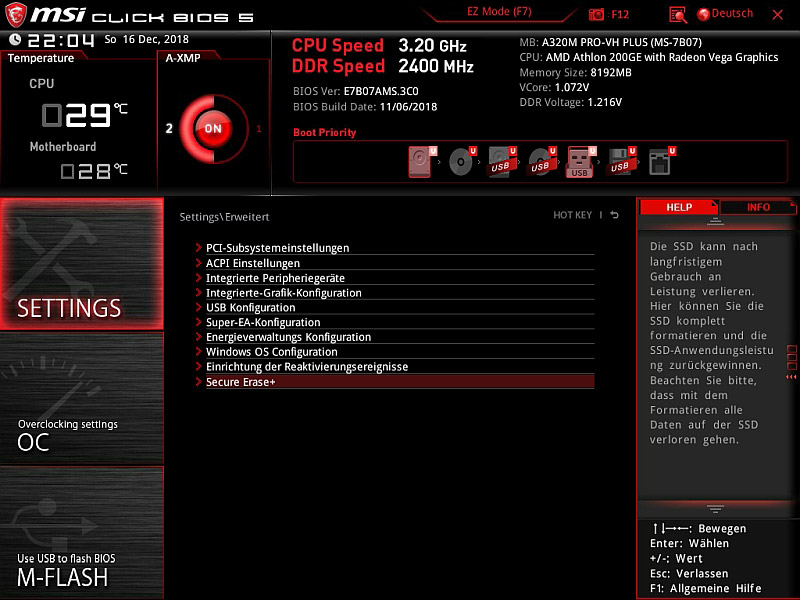The height and width of the screenshot is (600, 800).
Task: Click the CPU temperature reading 29°C
Action: pyautogui.click(x=85, y=114)
